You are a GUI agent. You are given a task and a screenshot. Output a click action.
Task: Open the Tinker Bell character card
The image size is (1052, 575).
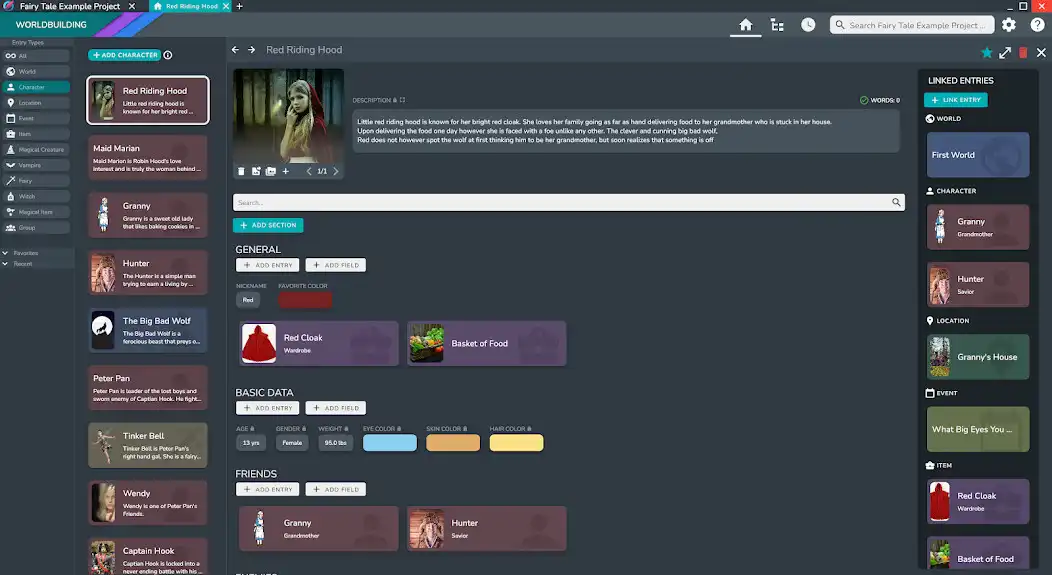pyautogui.click(x=148, y=445)
